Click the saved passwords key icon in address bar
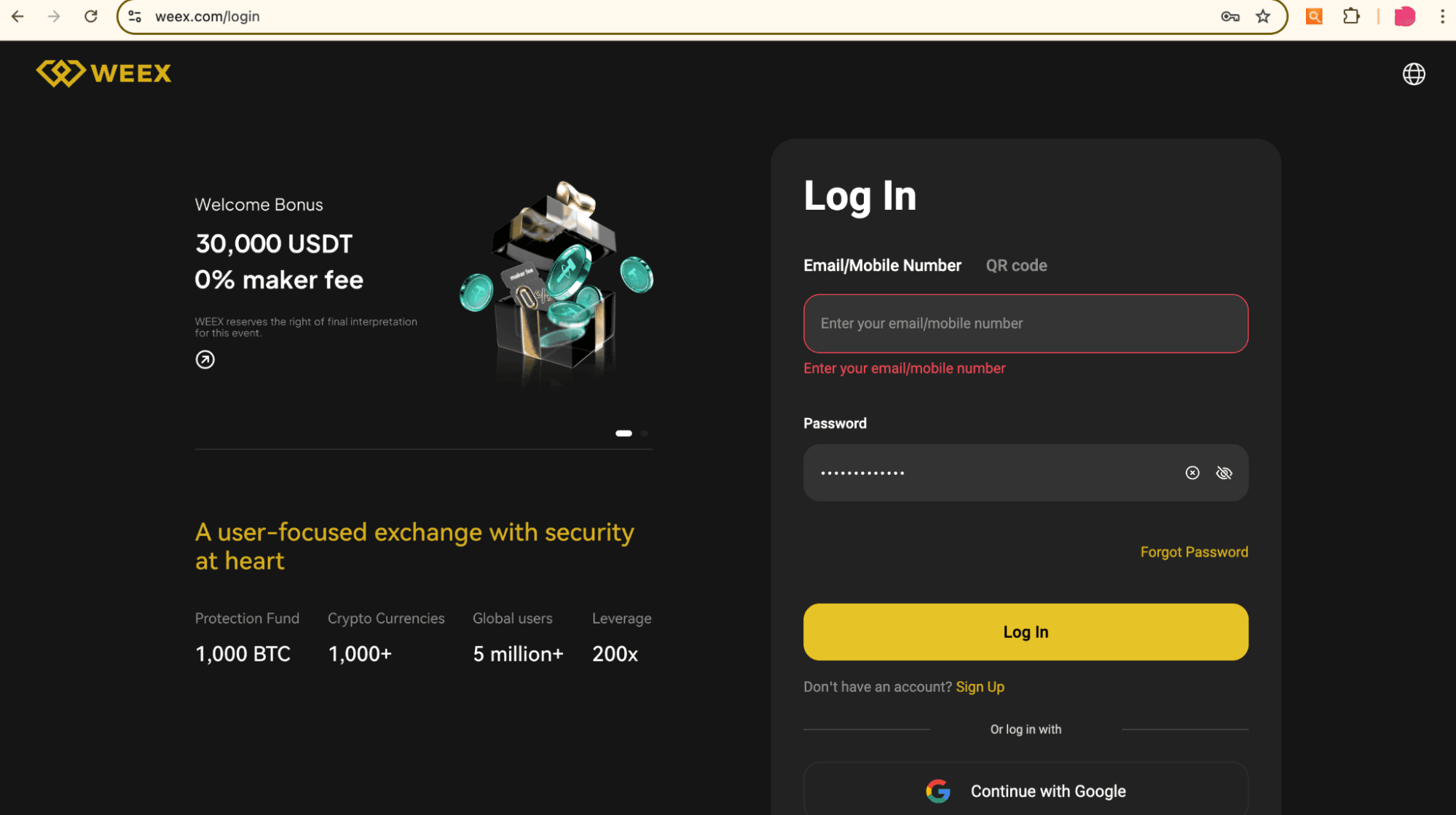Screen dimensions: 1456x815 click(1230, 16)
